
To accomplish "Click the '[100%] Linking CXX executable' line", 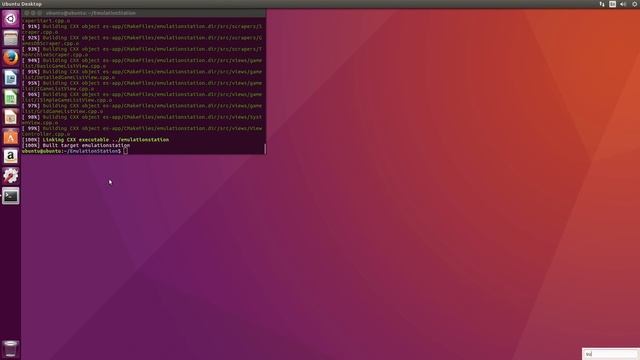I will point(95,140).
